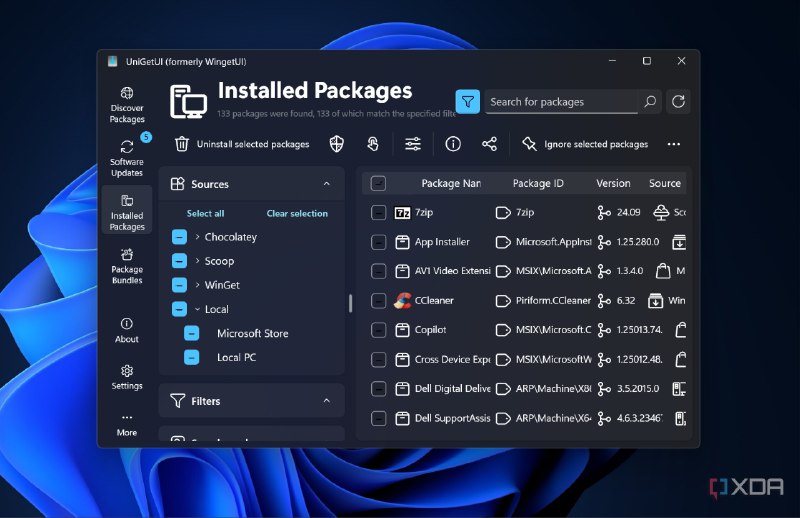Collapse the Filters section chevron
This screenshot has width=800, height=518.
[326, 401]
